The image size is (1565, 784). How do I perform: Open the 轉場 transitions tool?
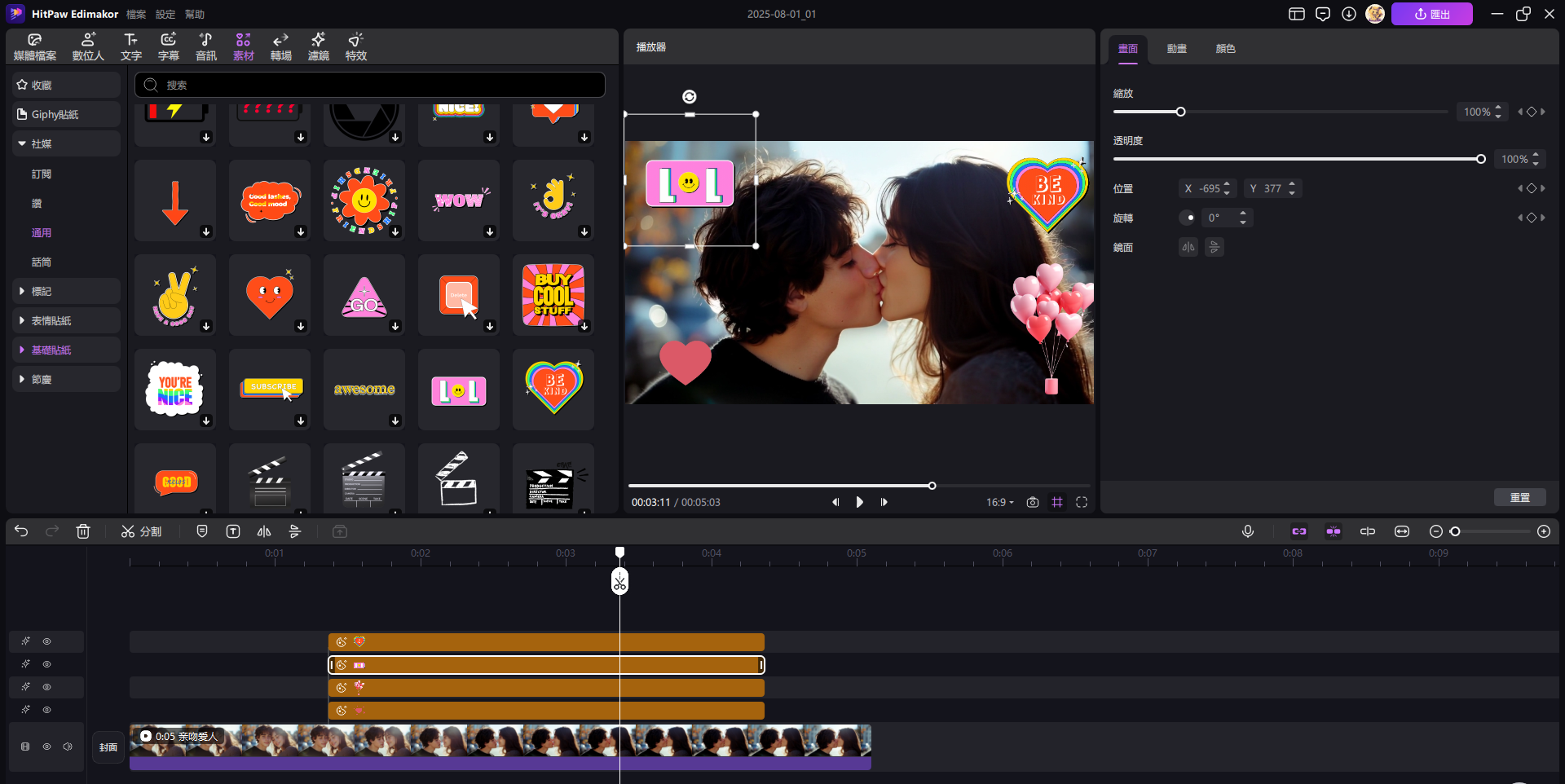[281, 47]
